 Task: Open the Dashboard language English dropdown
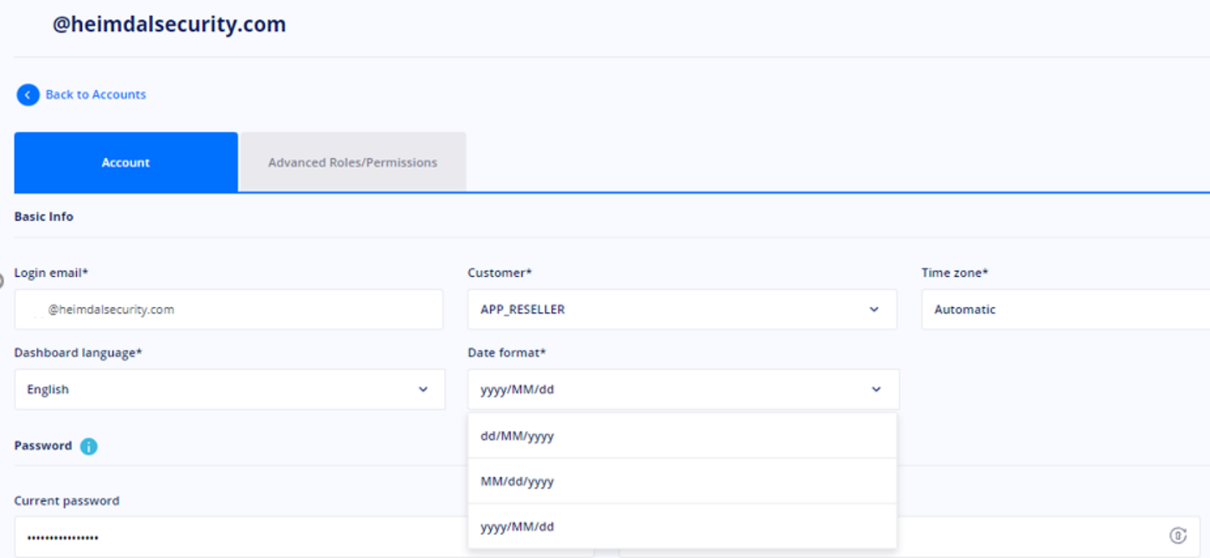229,390
